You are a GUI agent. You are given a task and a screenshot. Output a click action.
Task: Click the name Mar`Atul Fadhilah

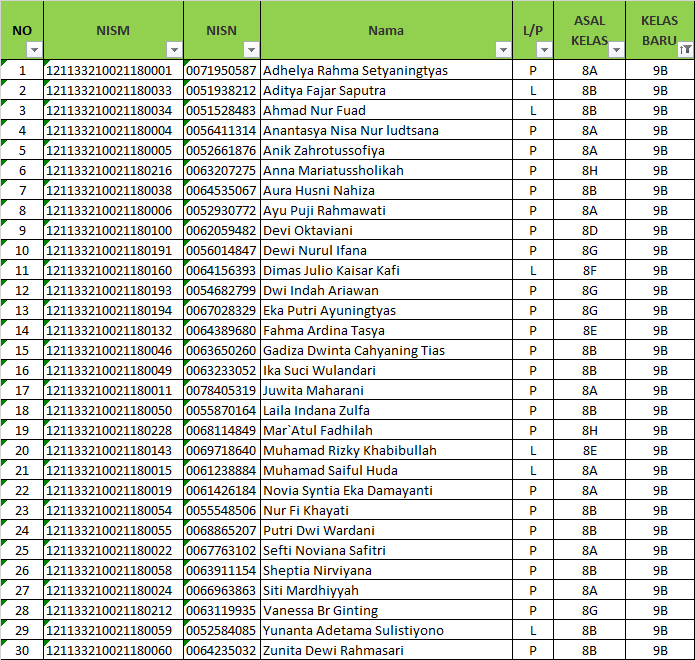click(317, 430)
